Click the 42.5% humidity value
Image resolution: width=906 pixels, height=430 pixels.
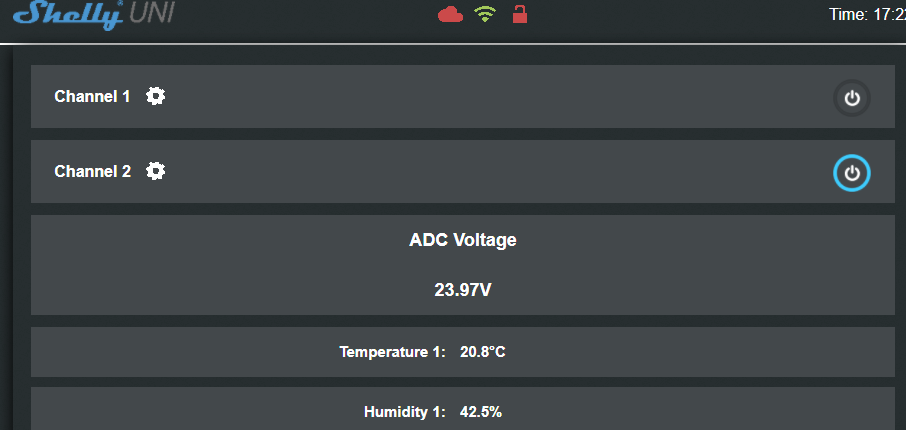(481, 412)
